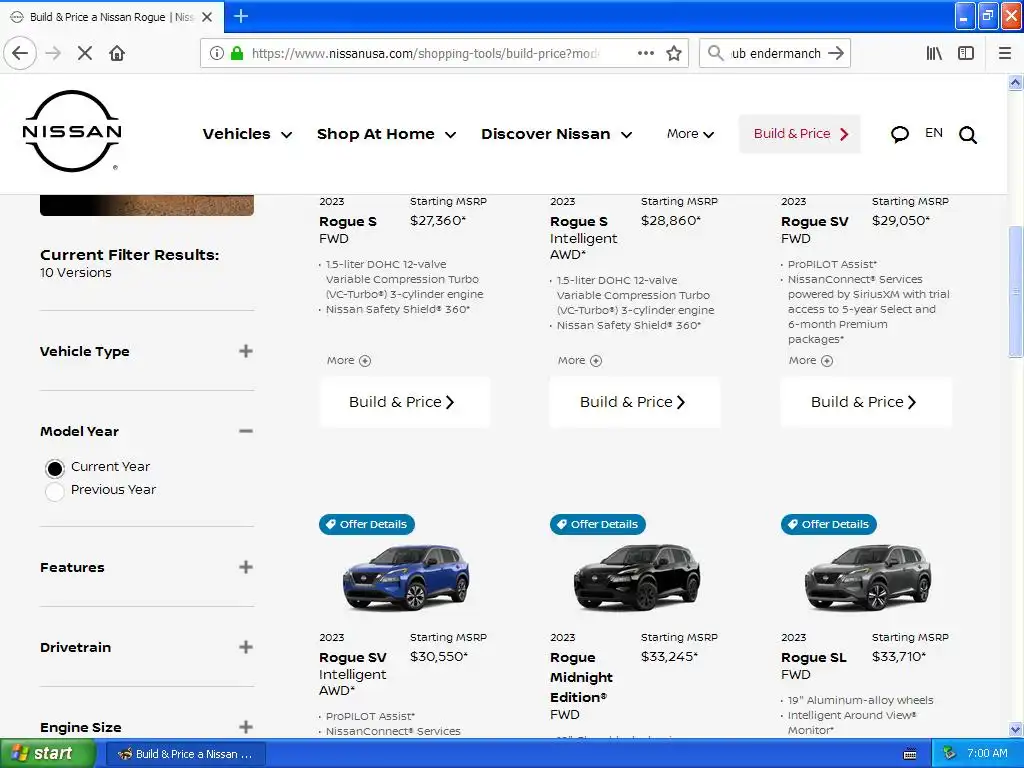The image size is (1024, 768).
Task: Click the tray icon beside the clock
Action: coord(950,754)
